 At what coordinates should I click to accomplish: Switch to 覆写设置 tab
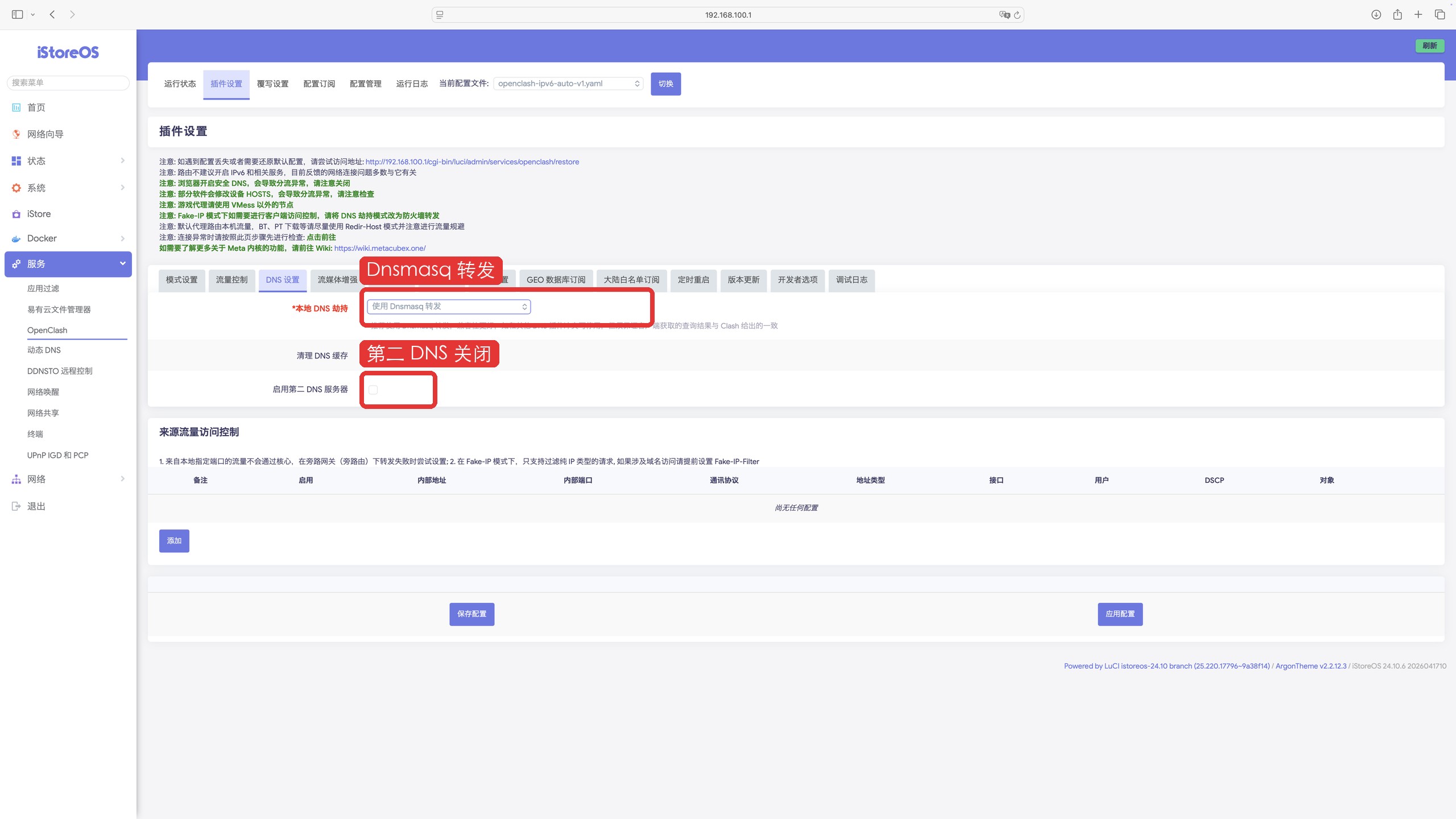point(272,84)
